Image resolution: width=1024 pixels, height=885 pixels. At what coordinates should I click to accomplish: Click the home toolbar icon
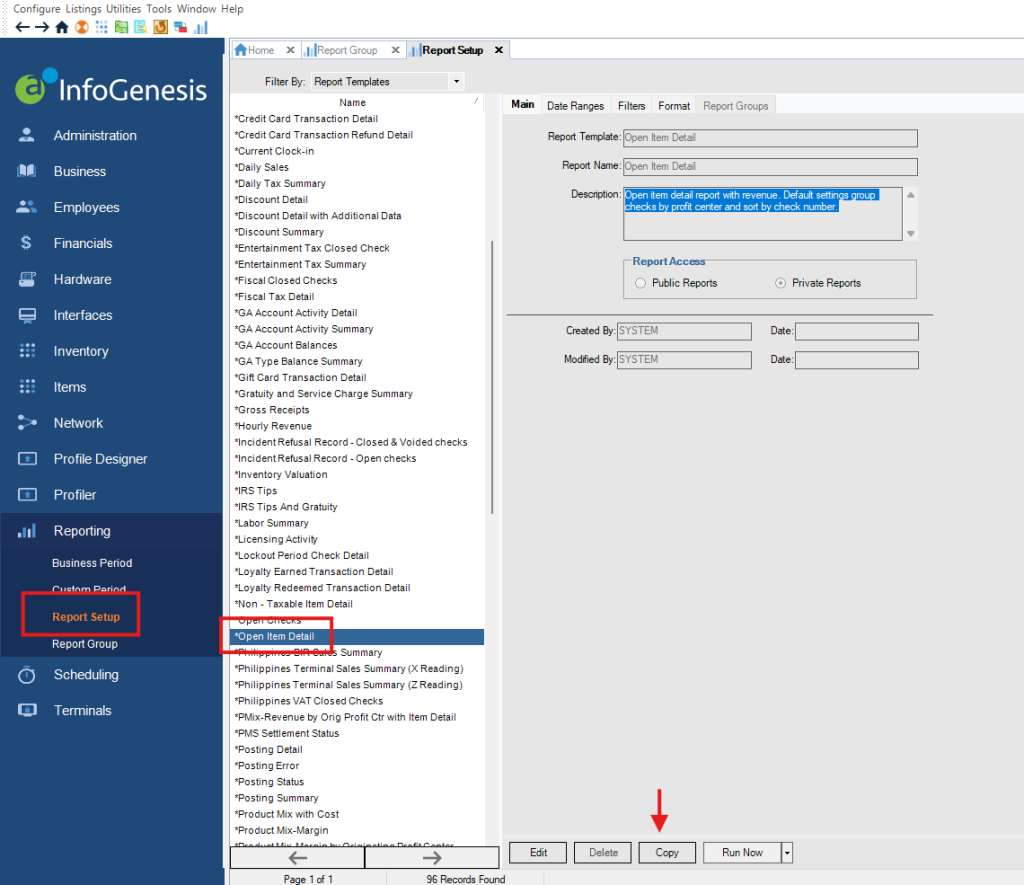click(62, 27)
